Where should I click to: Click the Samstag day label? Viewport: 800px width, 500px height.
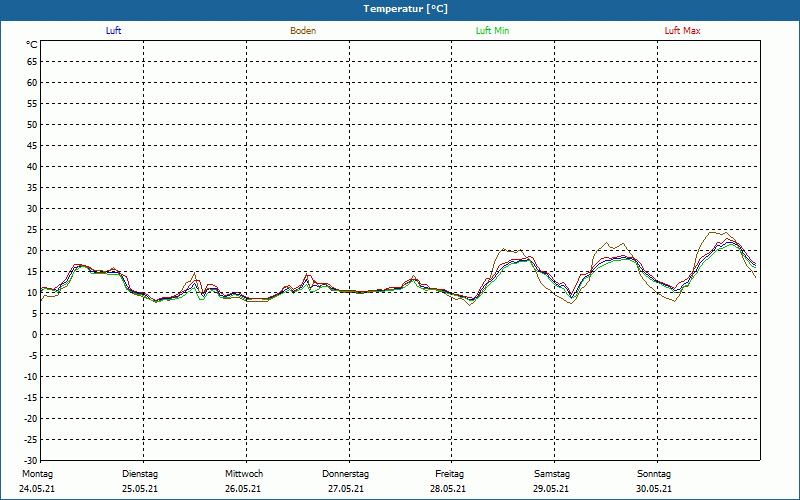552,474
